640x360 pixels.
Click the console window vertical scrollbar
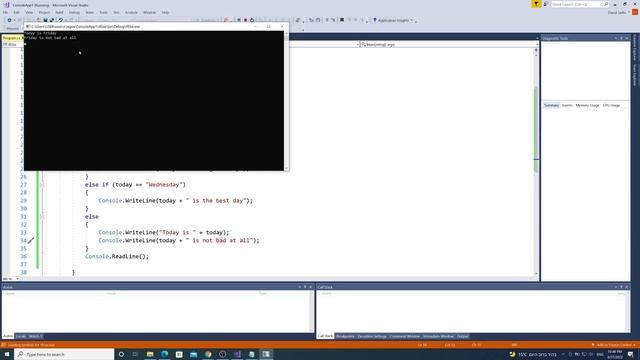click(286, 100)
